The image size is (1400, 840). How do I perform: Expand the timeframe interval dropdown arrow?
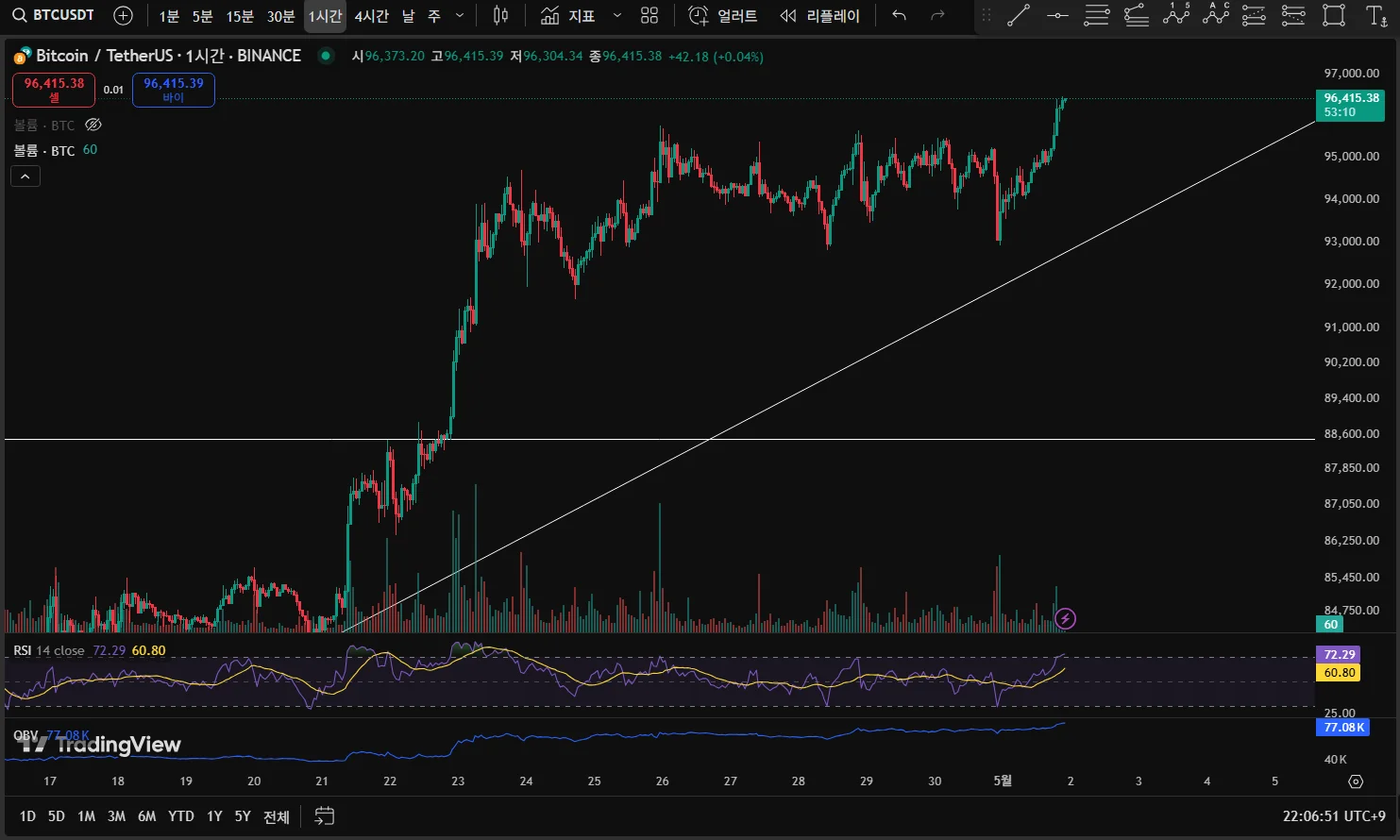[460, 15]
